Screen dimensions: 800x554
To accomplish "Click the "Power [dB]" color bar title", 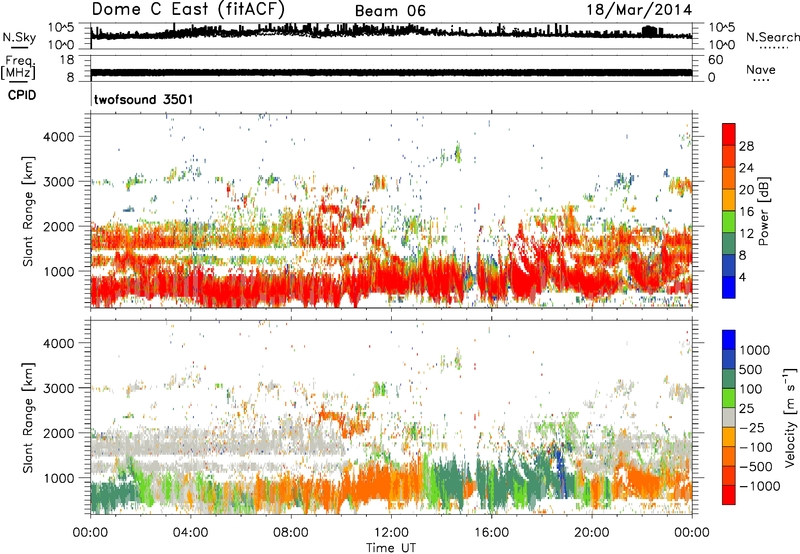I will click(763, 211).
